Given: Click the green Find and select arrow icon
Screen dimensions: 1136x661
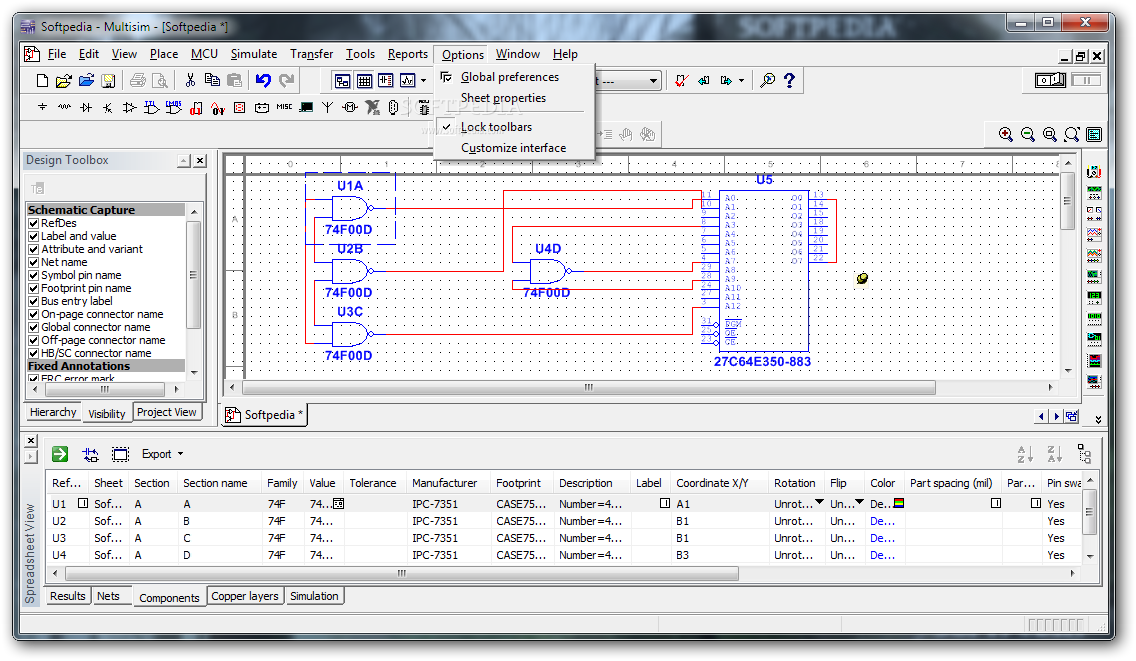Looking at the screenshot, I should click(x=60, y=454).
